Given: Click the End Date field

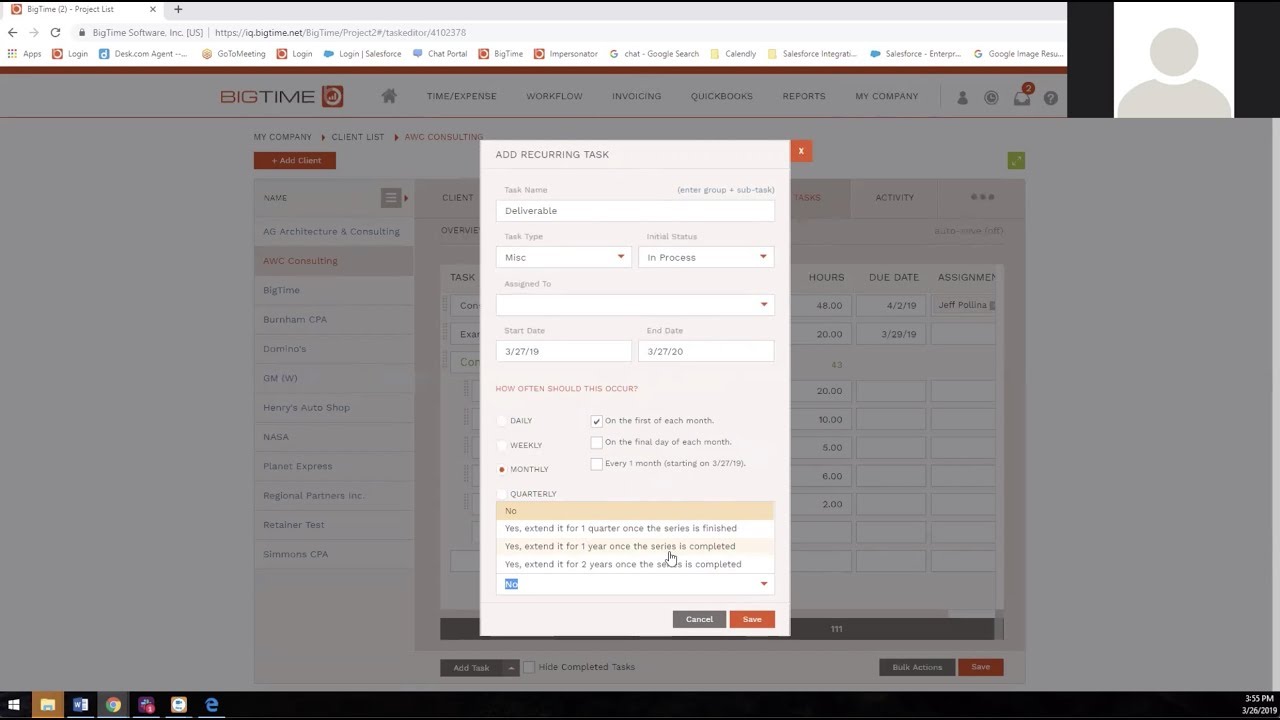Looking at the screenshot, I should tap(706, 351).
